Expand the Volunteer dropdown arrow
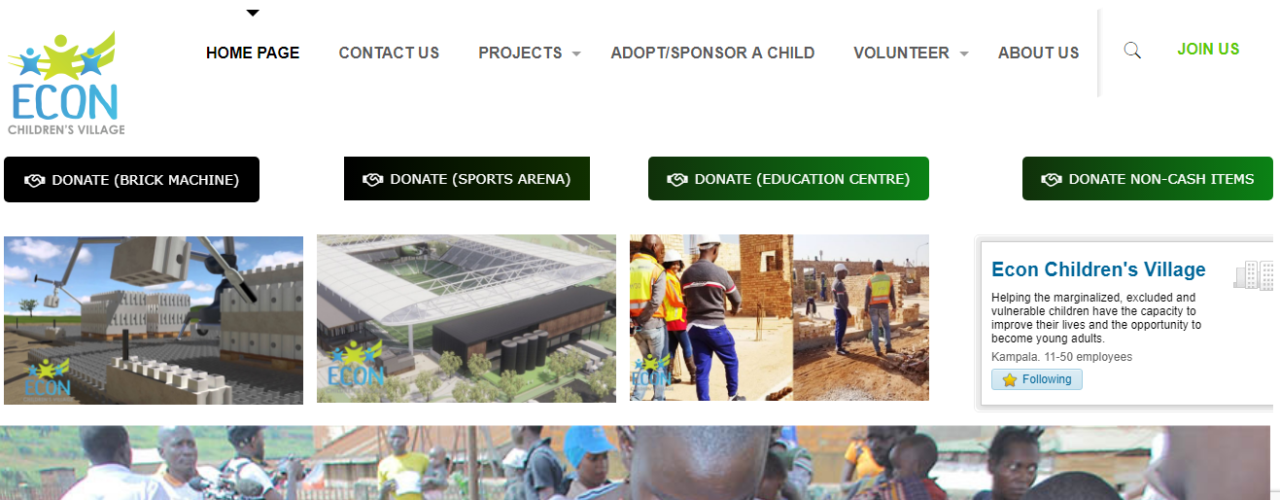Image resolution: width=1280 pixels, height=500 pixels. [x=964, y=54]
